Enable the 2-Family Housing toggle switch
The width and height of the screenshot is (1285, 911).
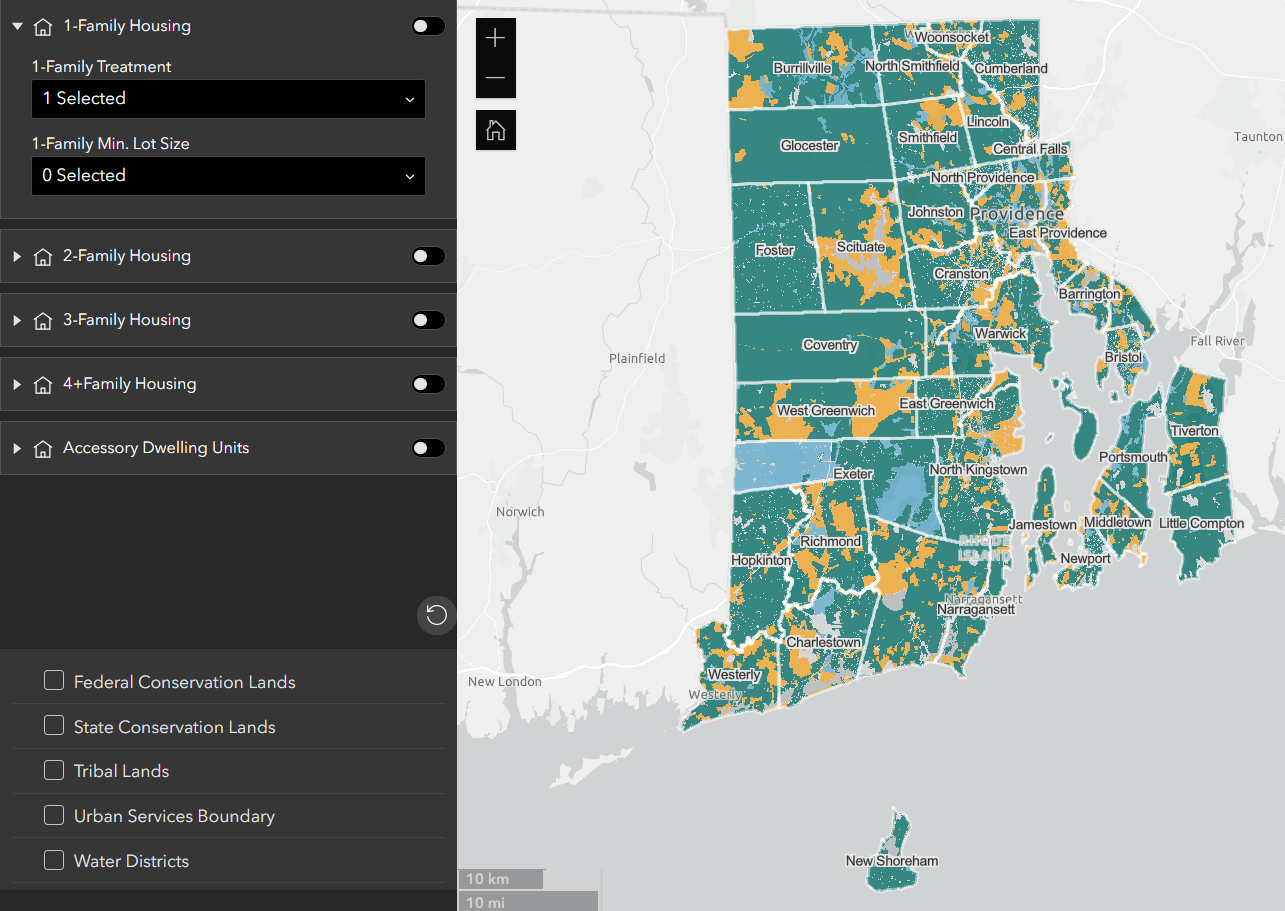pyautogui.click(x=428, y=256)
